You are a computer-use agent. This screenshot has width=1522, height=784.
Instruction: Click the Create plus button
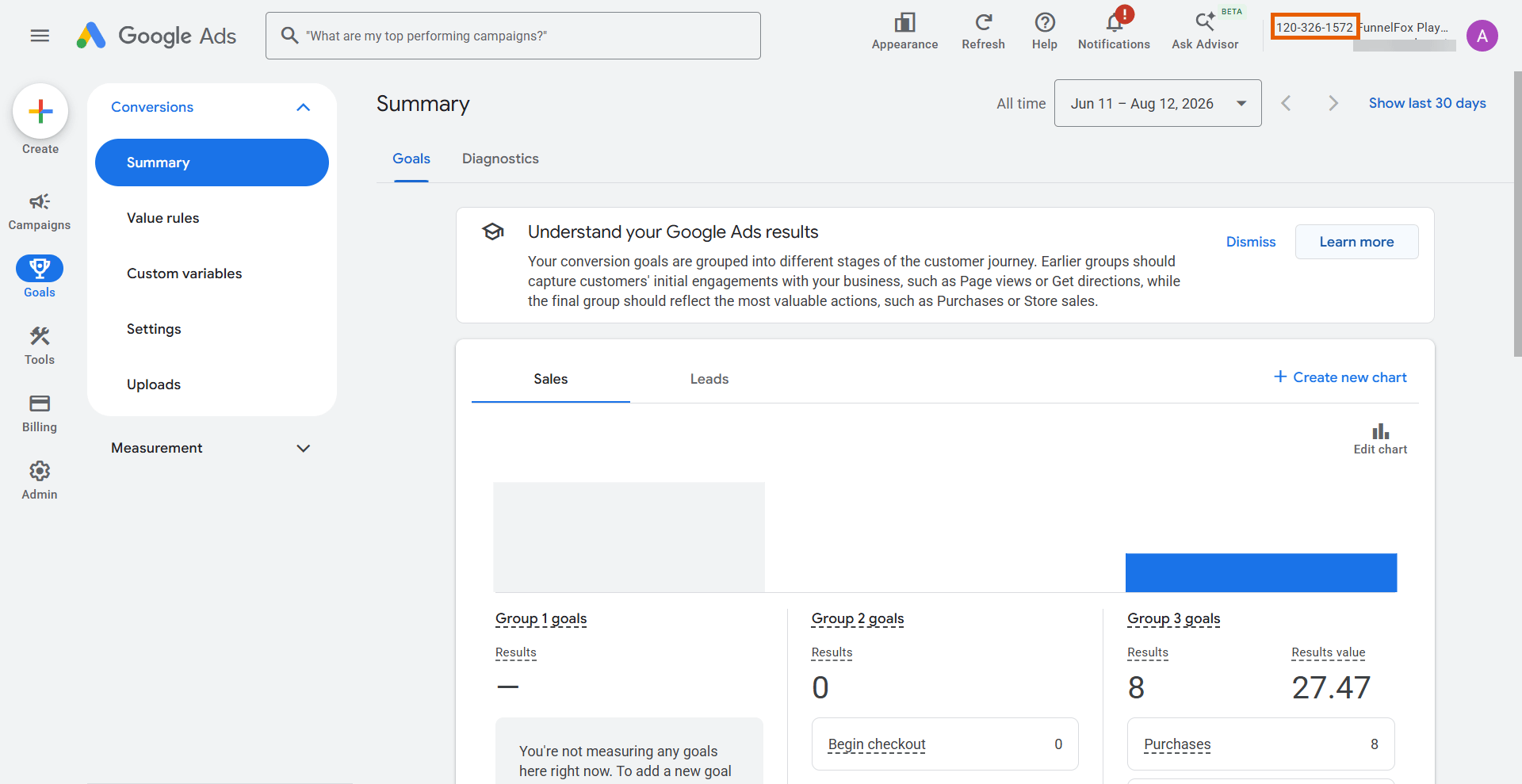coord(40,111)
